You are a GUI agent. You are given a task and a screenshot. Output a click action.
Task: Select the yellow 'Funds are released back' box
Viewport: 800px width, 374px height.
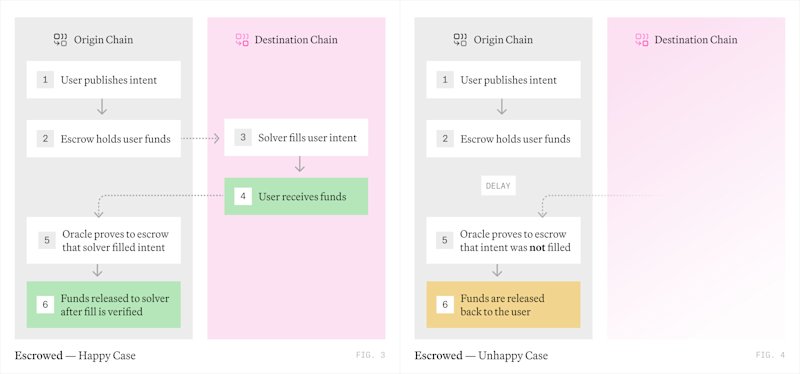pos(503,305)
